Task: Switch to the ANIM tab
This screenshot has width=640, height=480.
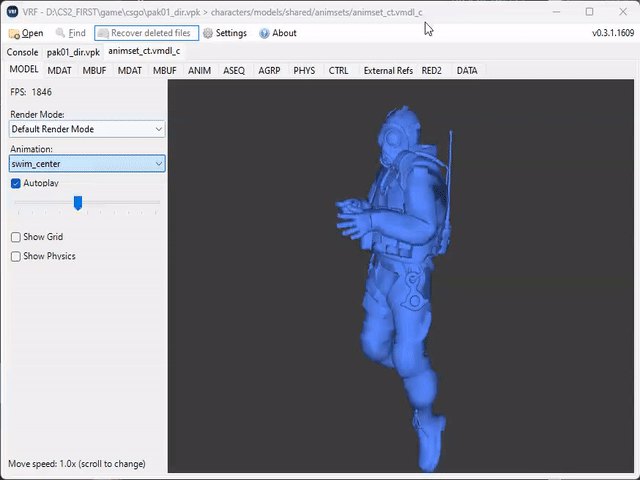Action: (199, 70)
